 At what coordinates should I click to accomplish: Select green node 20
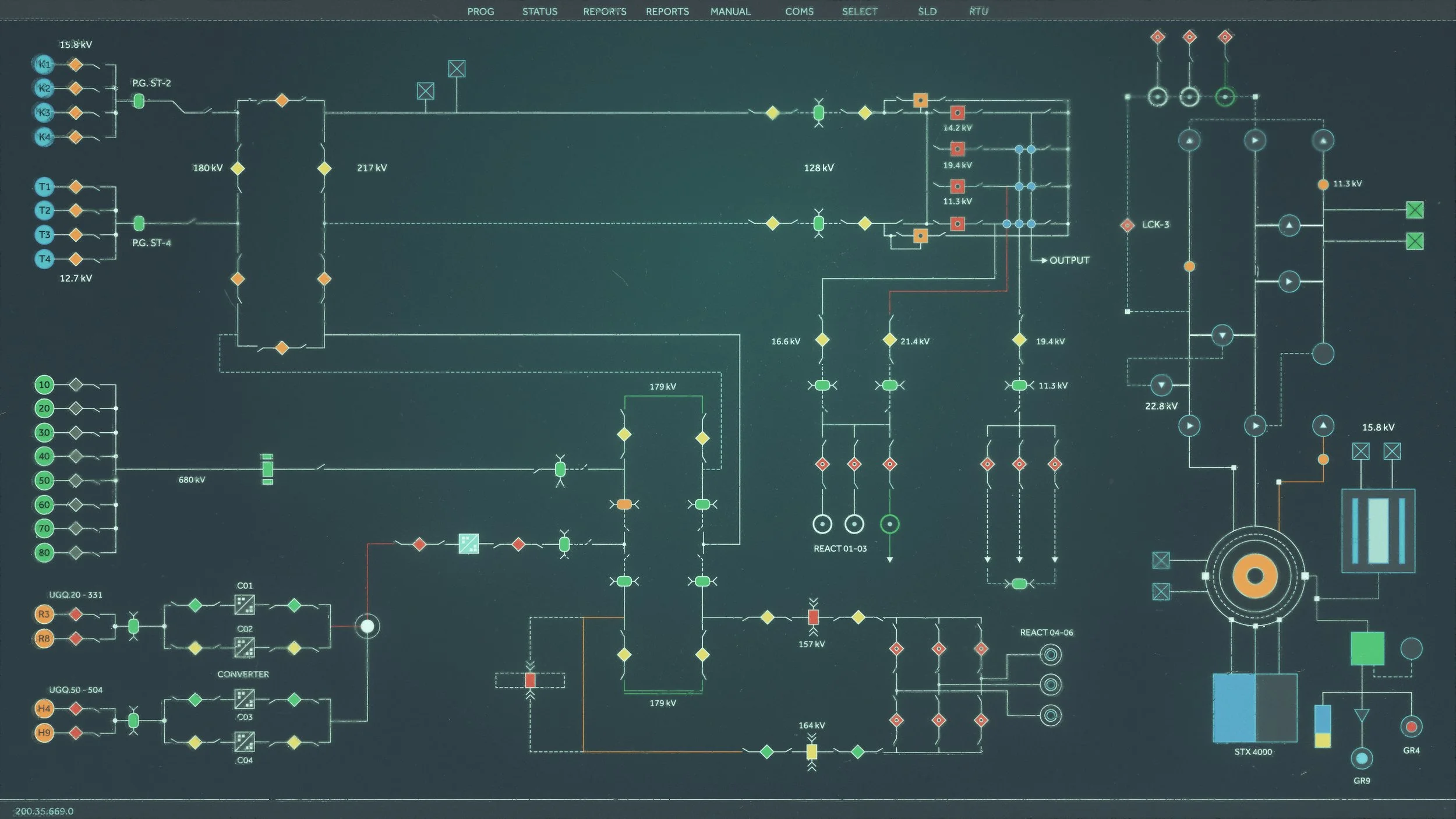(x=44, y=408)
